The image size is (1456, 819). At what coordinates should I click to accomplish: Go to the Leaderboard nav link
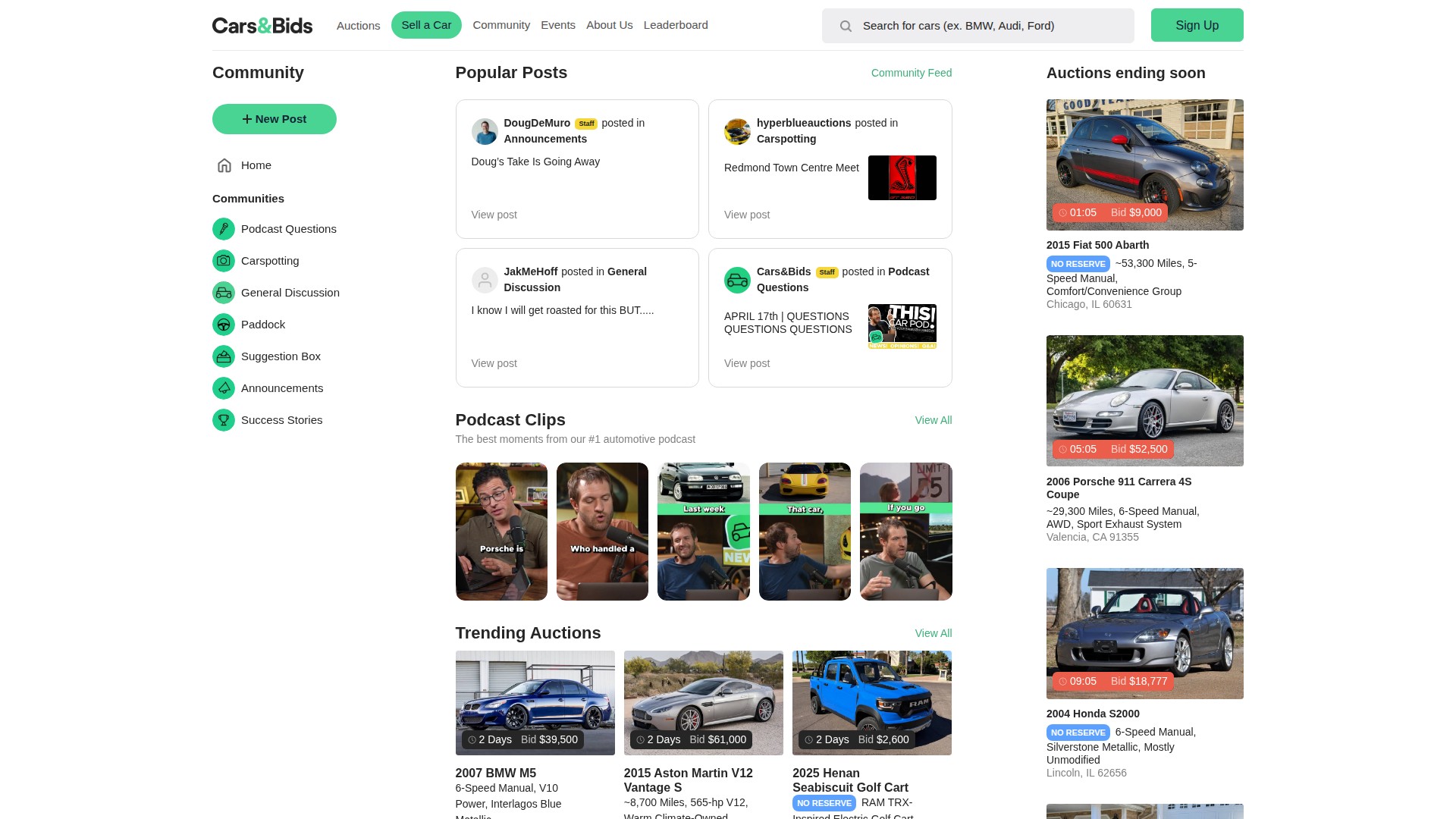click(x=676, y=25)
